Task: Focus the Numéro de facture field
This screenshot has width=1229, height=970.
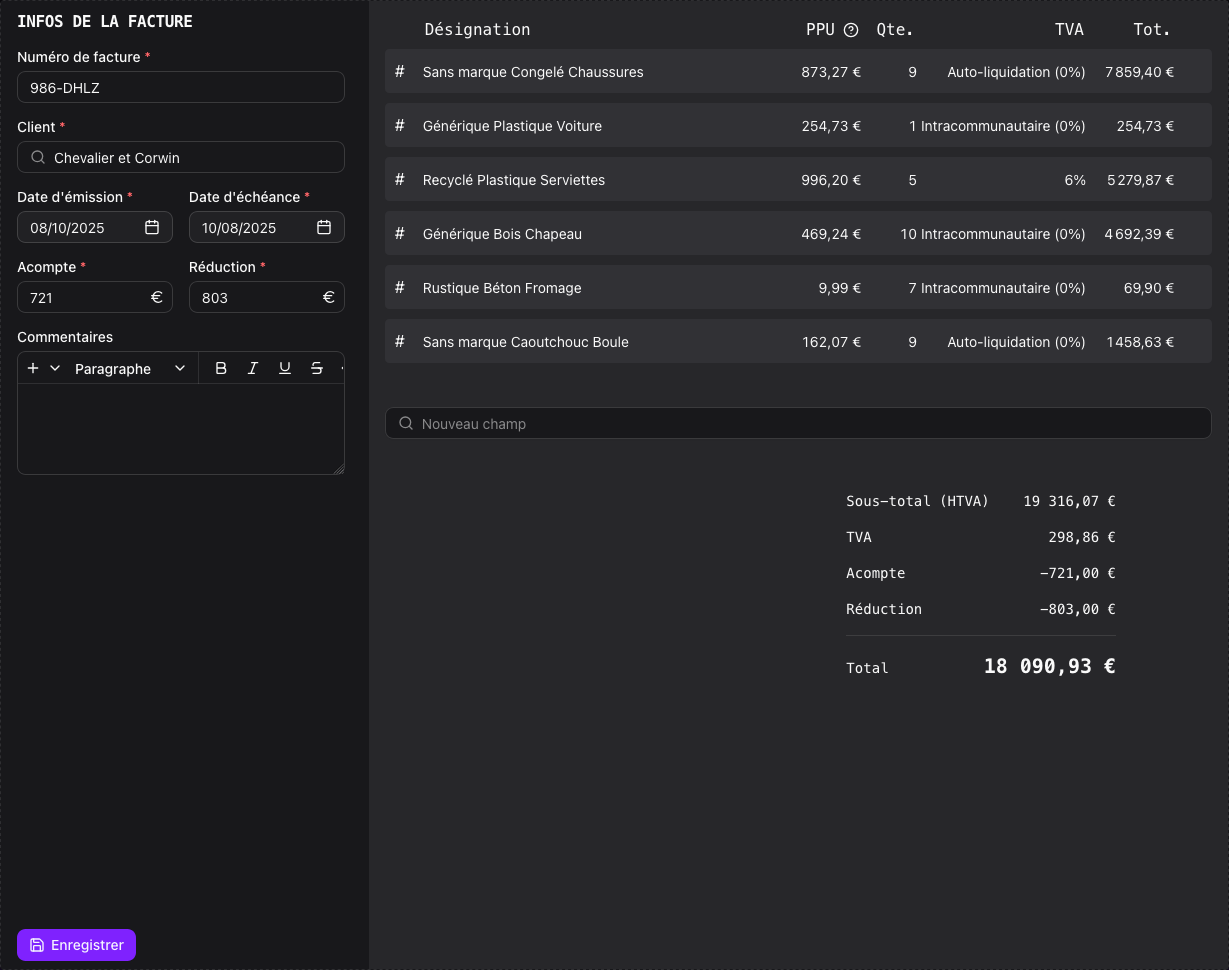Action: [181, 87]
